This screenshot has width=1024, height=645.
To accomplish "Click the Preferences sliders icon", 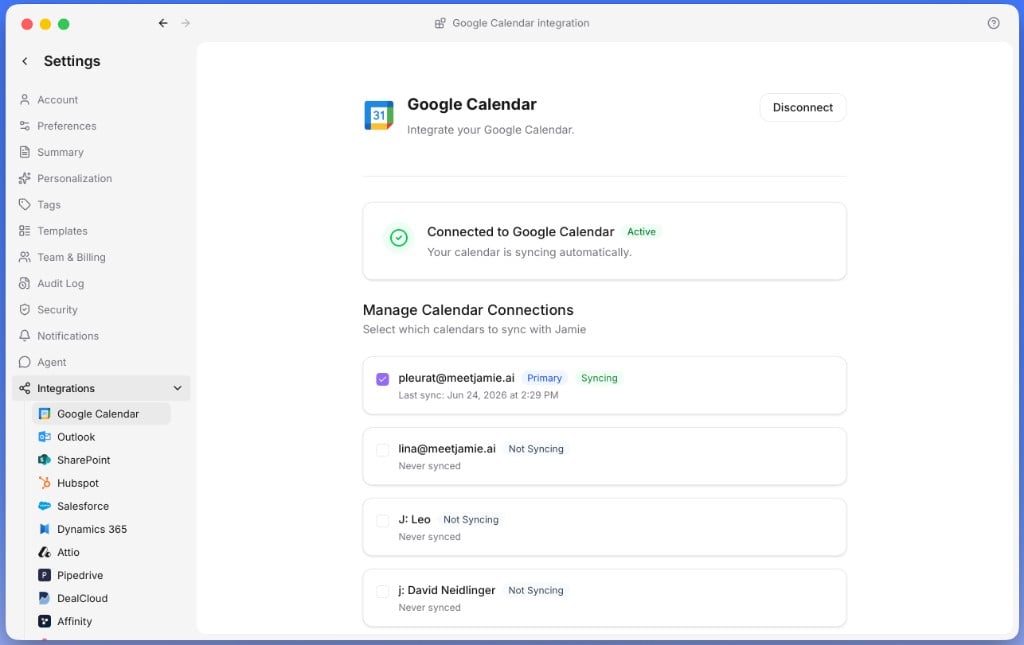I will pos(25,126).
